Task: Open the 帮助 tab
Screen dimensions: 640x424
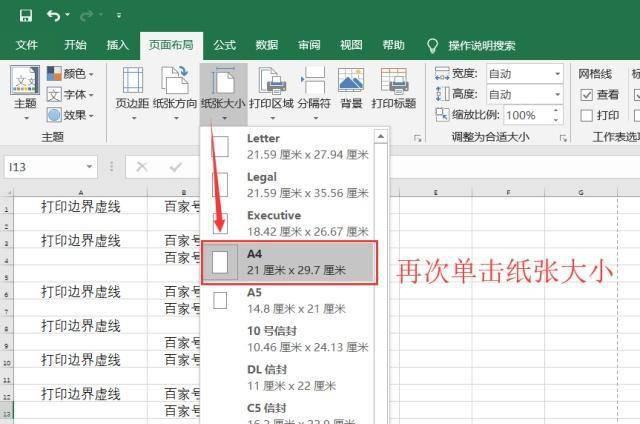Action: (393, 45)
